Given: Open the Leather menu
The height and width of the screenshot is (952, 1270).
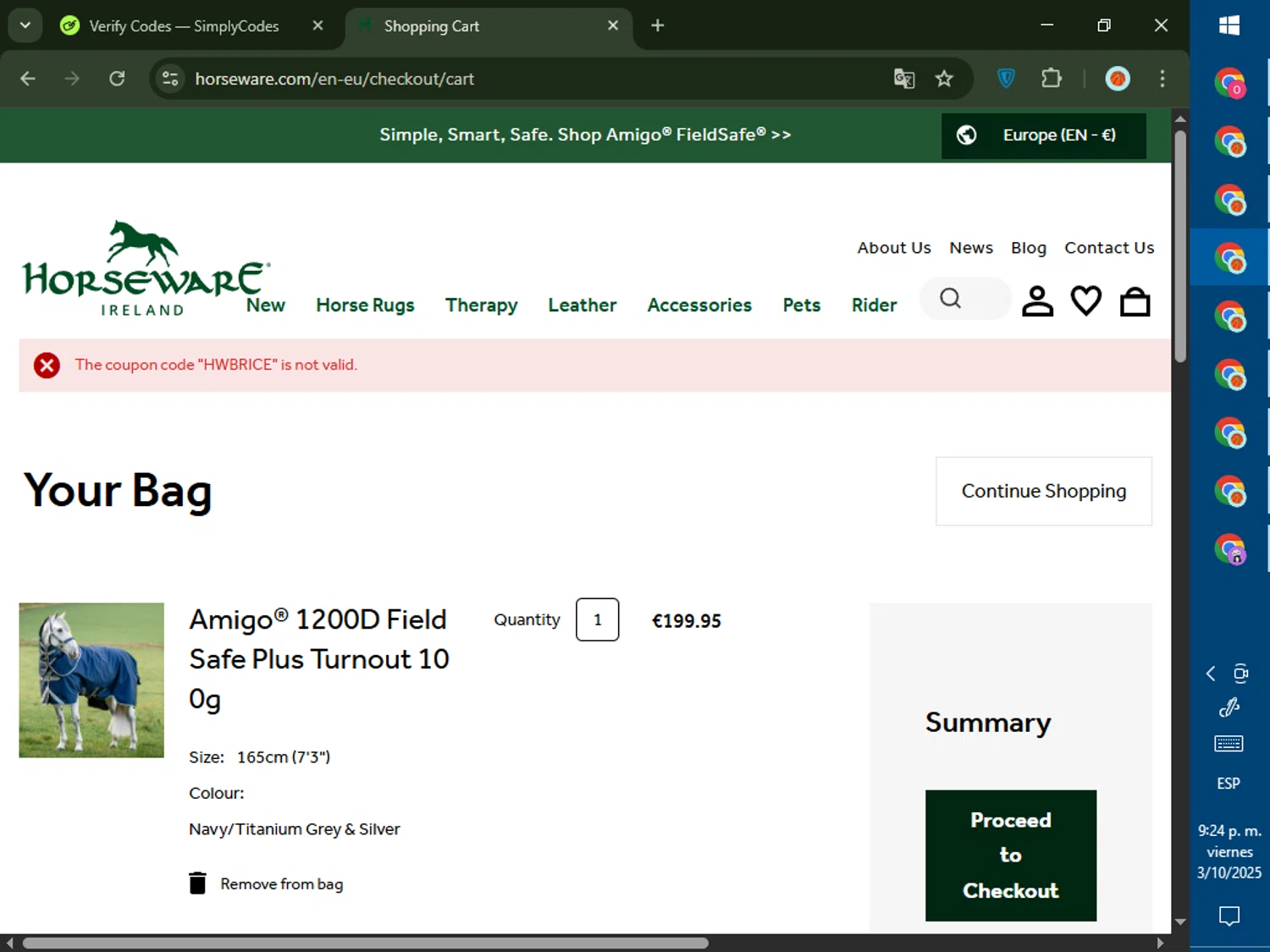Looking at the screenshot, I should 582,305.
